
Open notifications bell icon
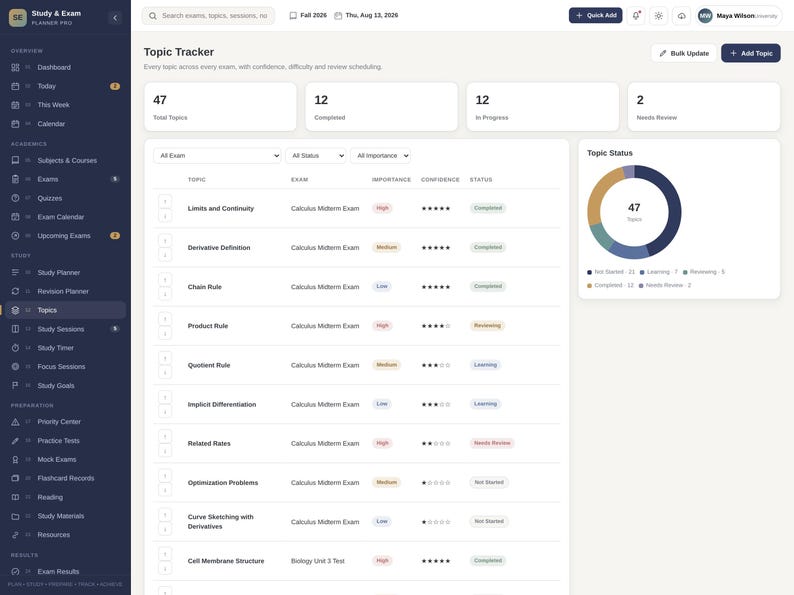click(636, 16)
